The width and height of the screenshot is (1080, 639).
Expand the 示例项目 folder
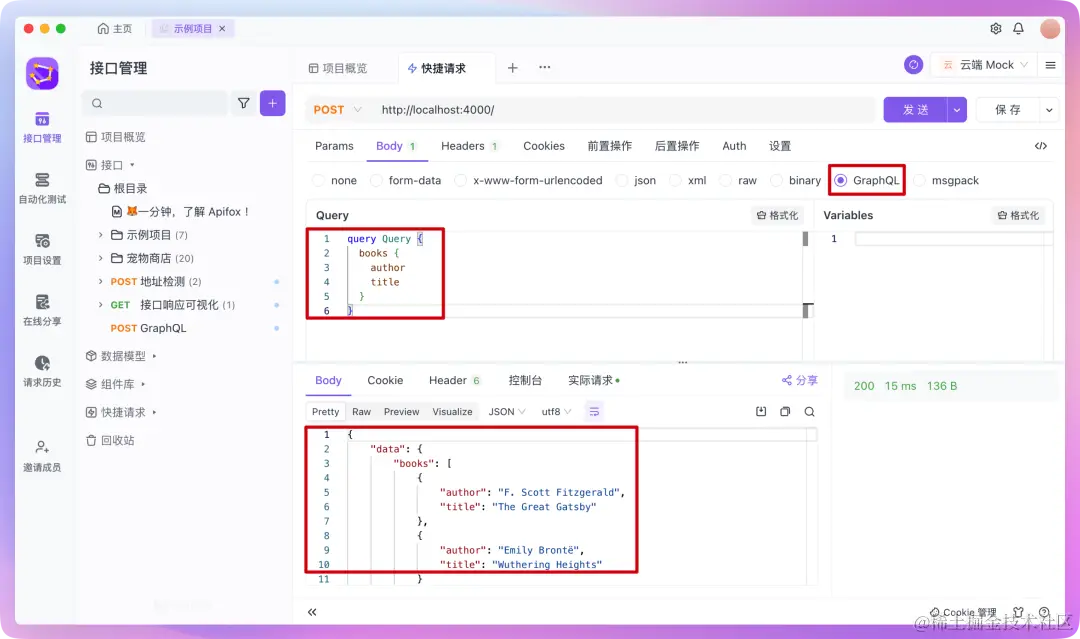point(101,235)
